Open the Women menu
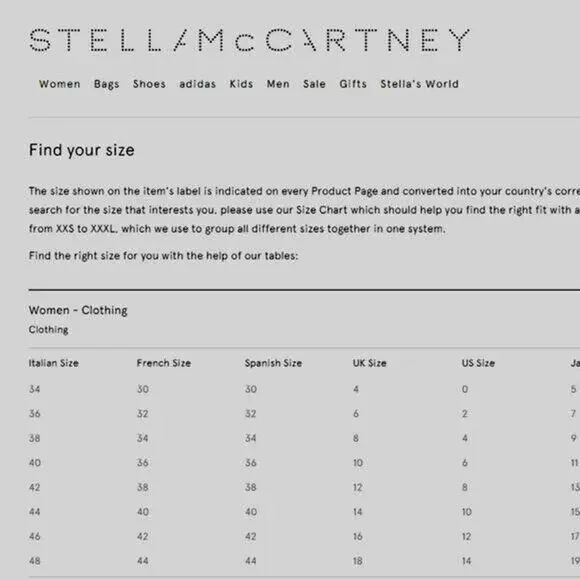This screenshot has width=580, height=580. coord(60,84)
